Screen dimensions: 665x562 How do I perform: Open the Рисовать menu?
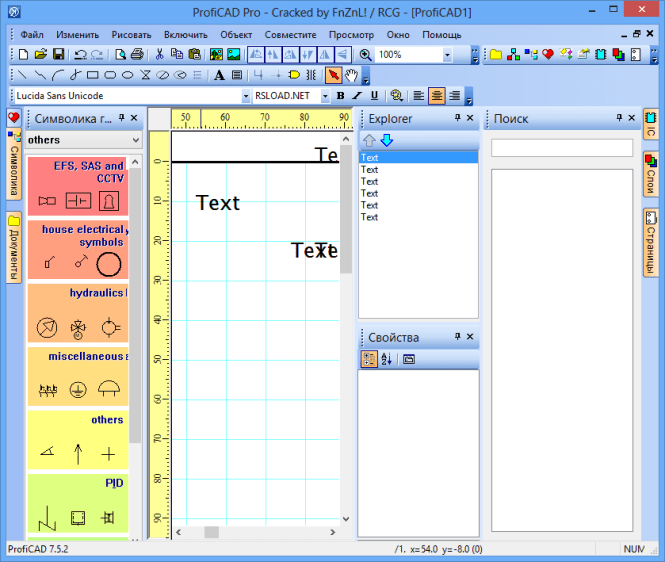coord(131,35)
